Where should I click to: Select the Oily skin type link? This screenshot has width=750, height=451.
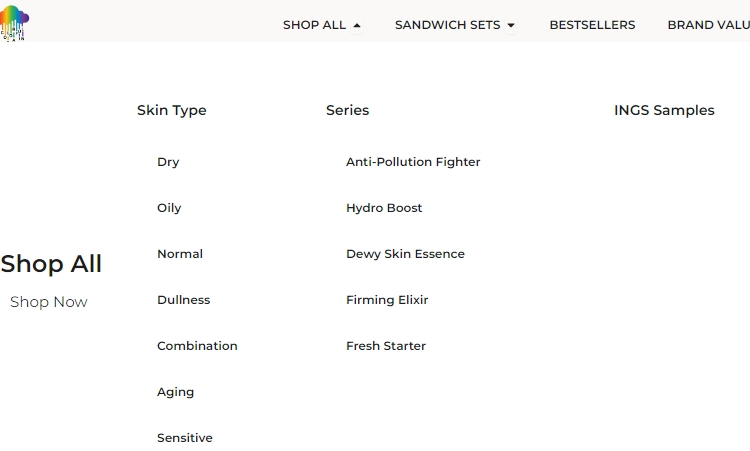169,208
